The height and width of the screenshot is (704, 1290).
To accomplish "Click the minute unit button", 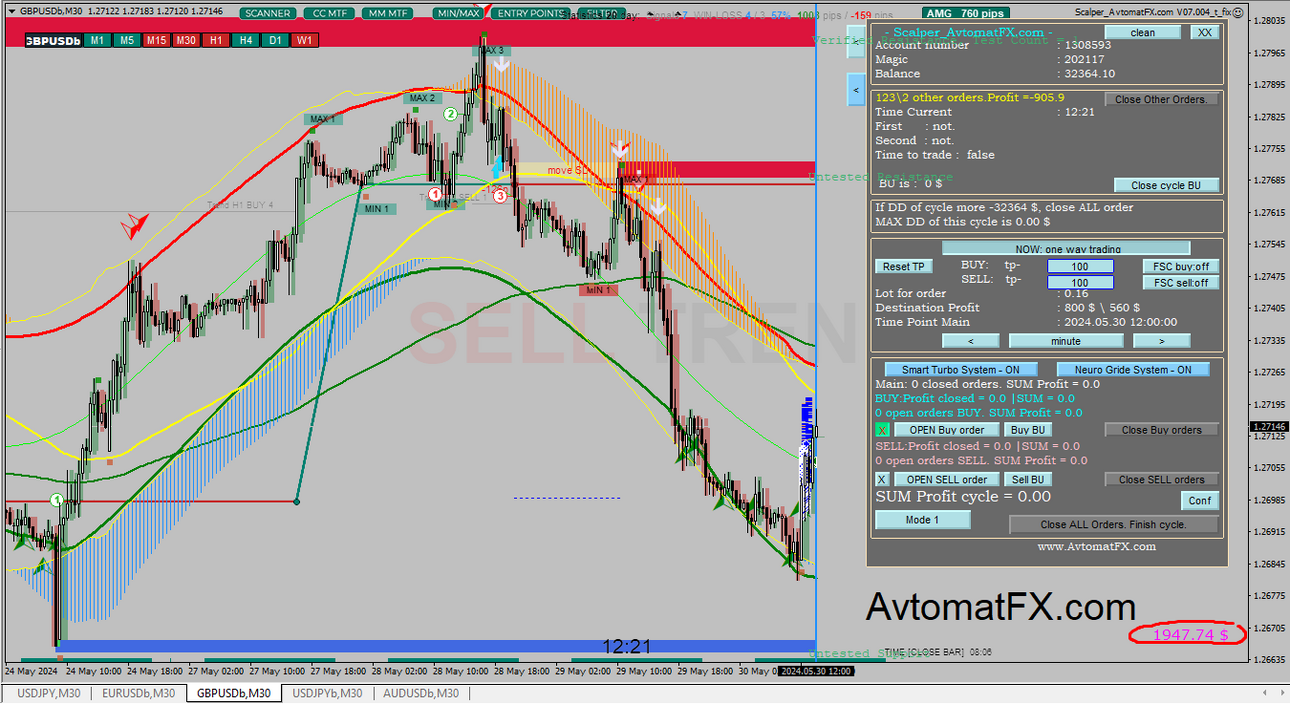I will [1065, 341].
